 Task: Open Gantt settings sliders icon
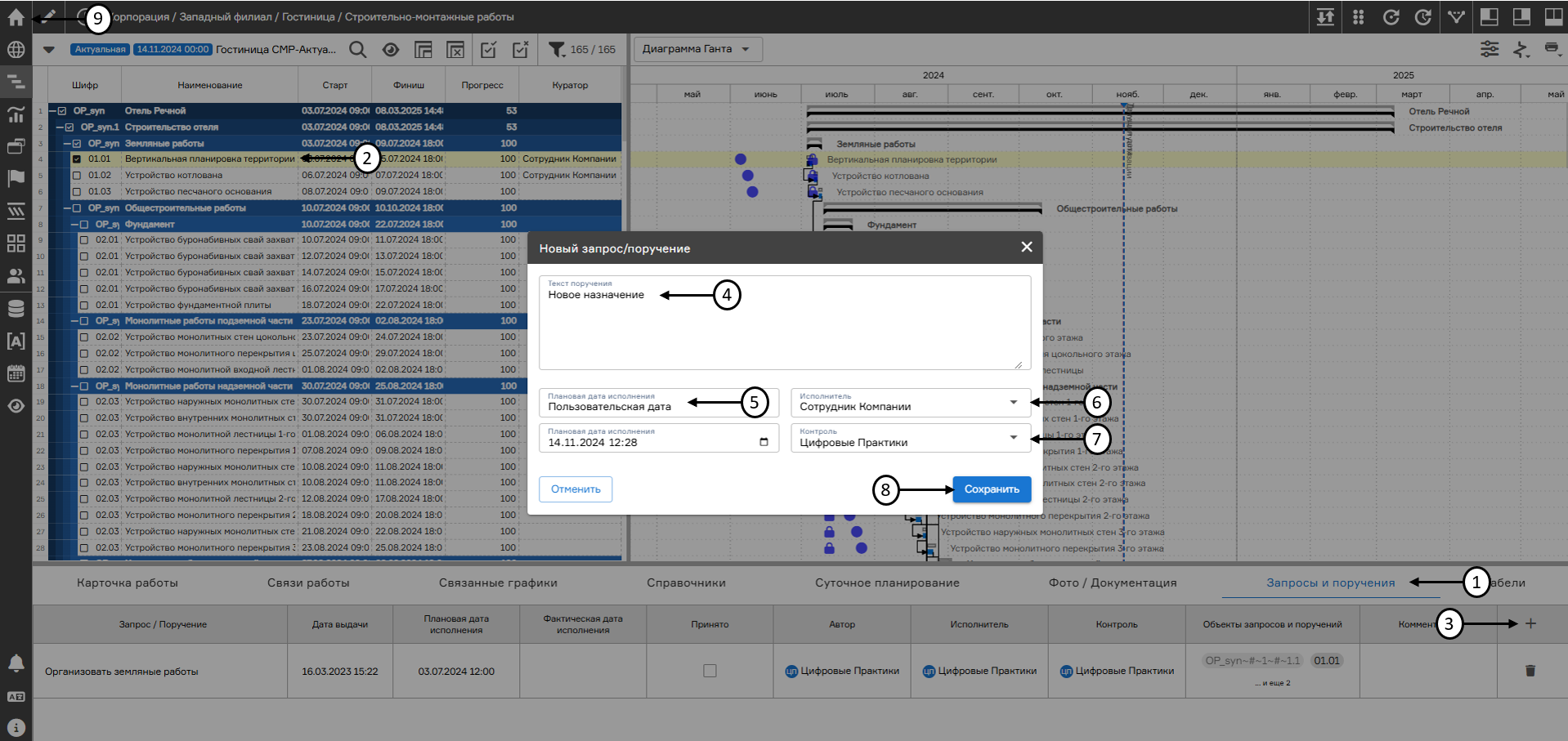(x=1490, y=49)
